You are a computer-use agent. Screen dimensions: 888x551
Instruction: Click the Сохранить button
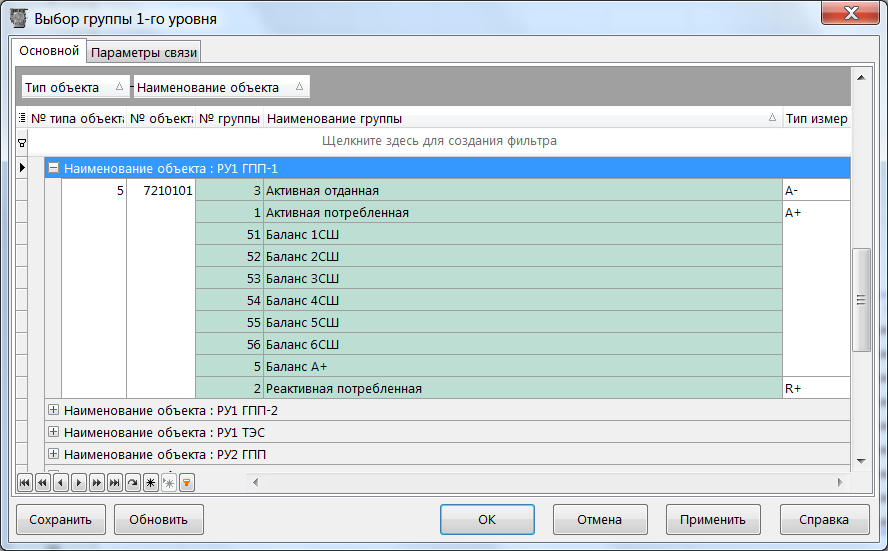click(x=60, y=519)
